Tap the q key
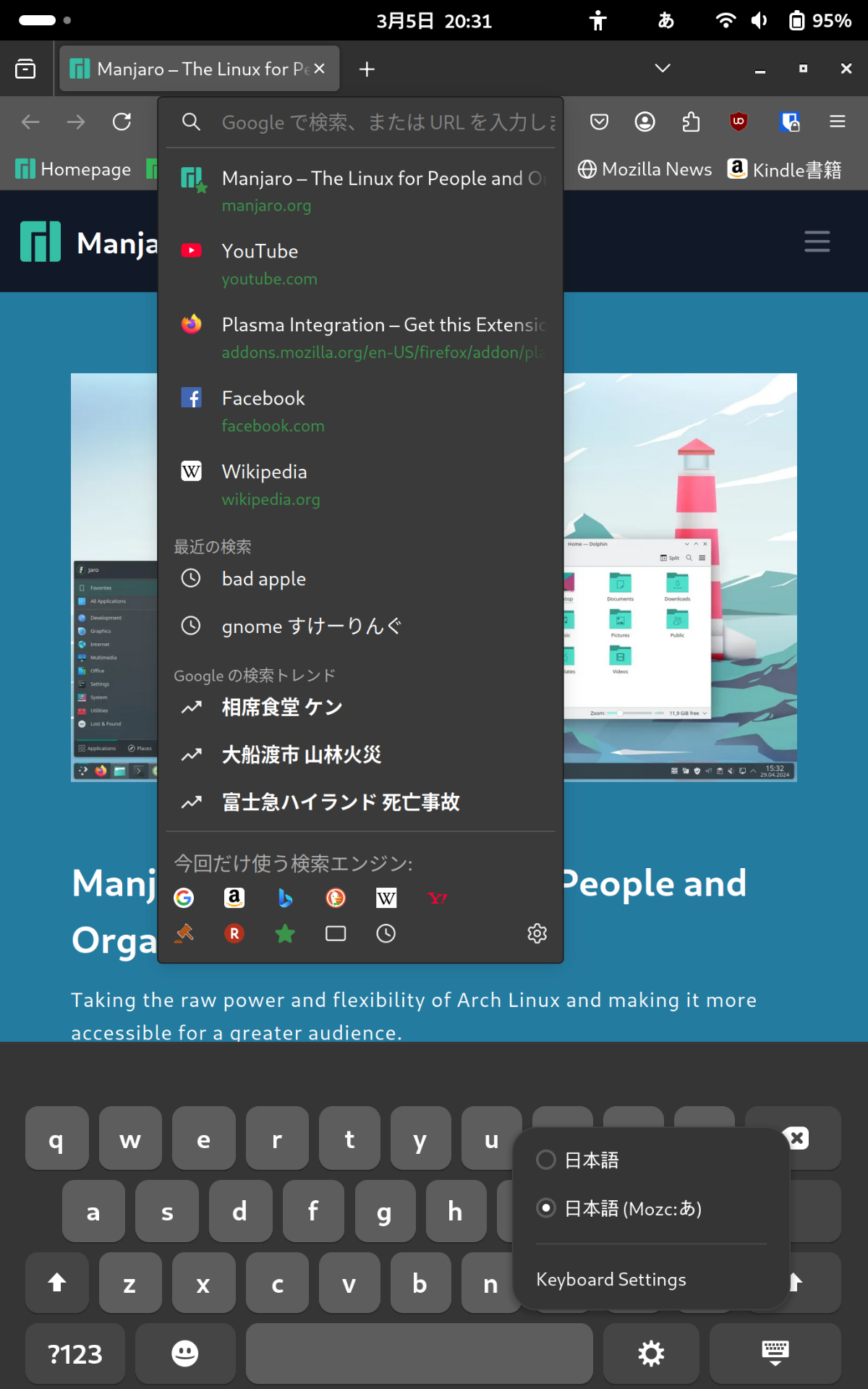The width and height of the screenshot is (868, 1389). click(x=57, y=1138)
